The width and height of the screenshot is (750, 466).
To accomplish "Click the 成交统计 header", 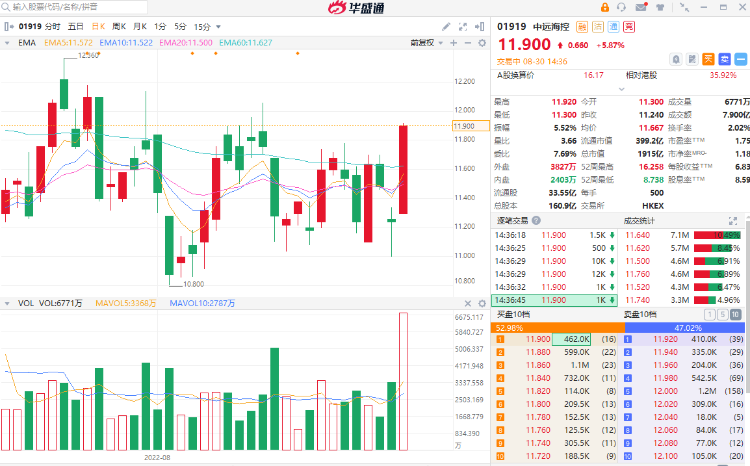I will point(642,220).
